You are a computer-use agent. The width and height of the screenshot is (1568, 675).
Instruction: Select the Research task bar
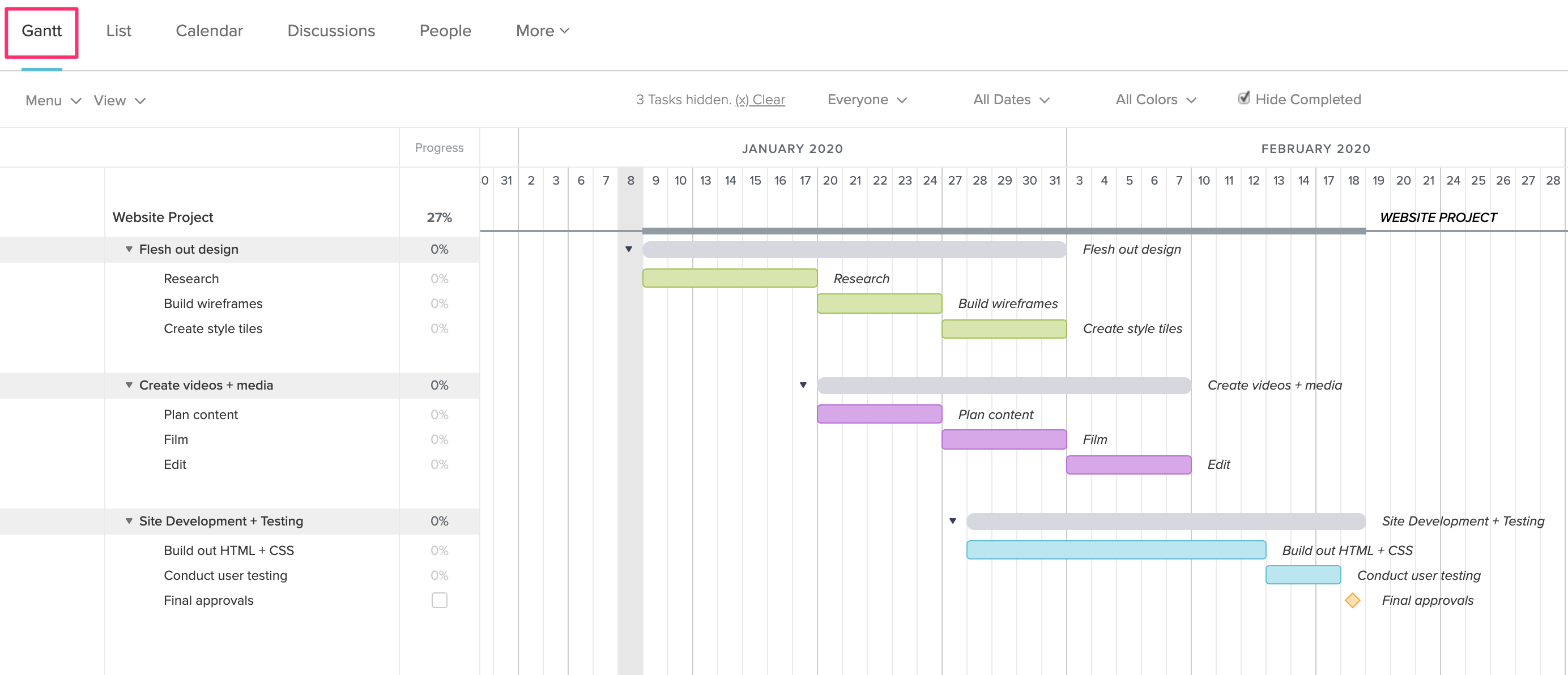729,278
